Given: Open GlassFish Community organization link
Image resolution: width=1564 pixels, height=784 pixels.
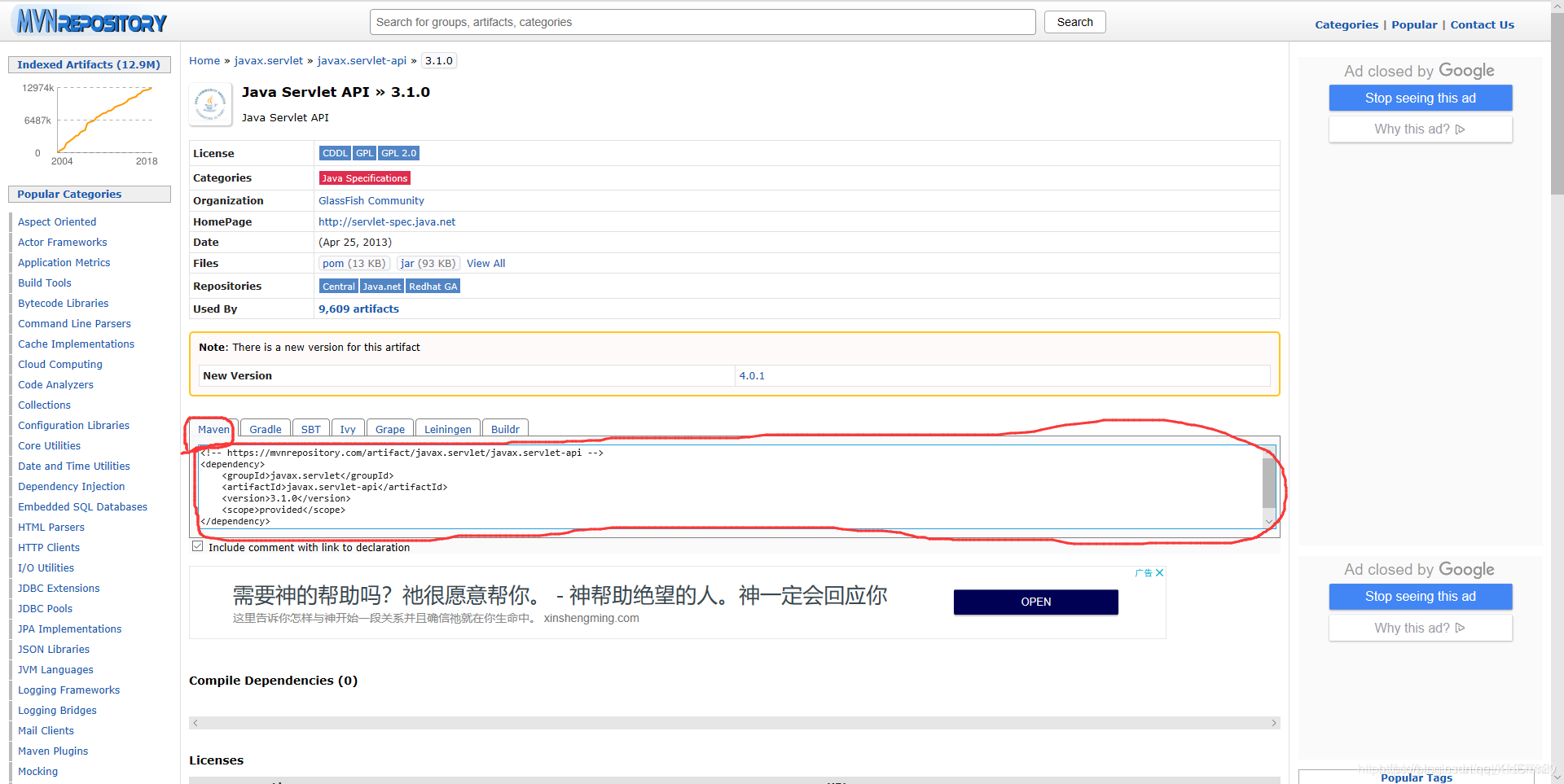Looking at the screenshot, I should pos(371,200).
